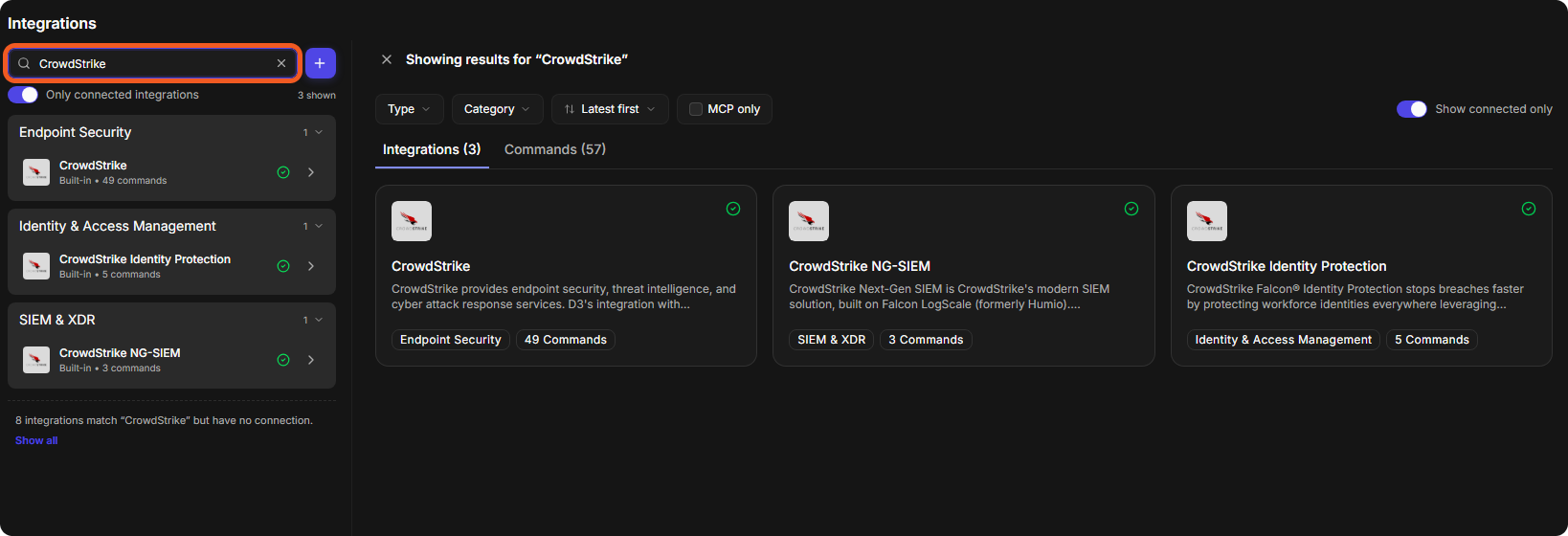
Task: Check the MCP only checkbox
Action: pyautogui.click(x=696, y=109)
